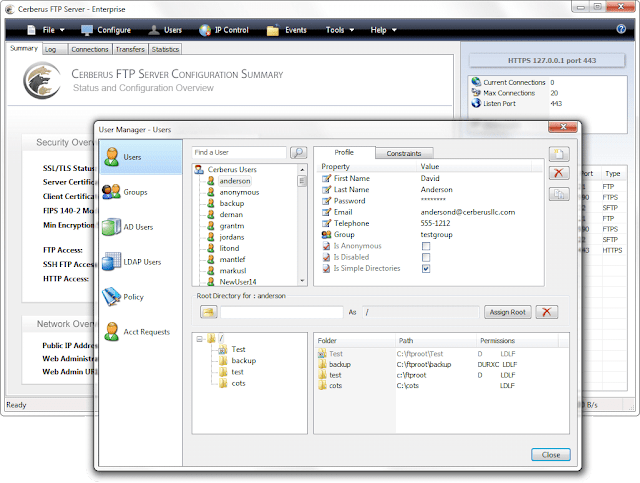Image resolution: width=640 pixels, height=483 pixels.
Task: Click the red X remove root button
Action: click(547, 312)
